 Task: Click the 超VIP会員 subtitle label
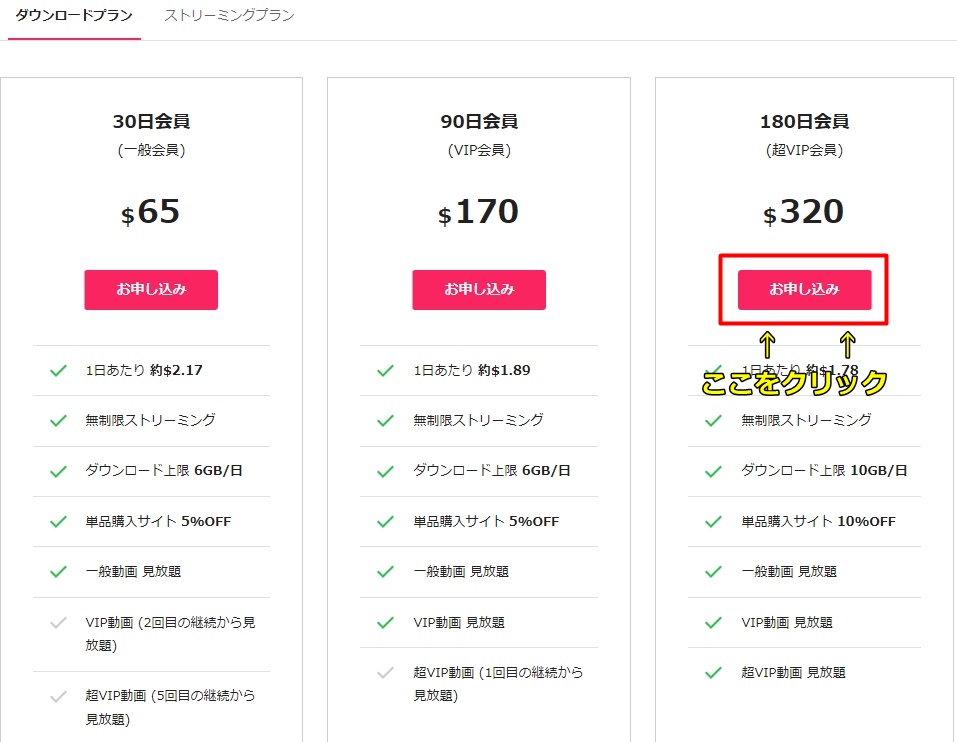click(x=804, y=151)
